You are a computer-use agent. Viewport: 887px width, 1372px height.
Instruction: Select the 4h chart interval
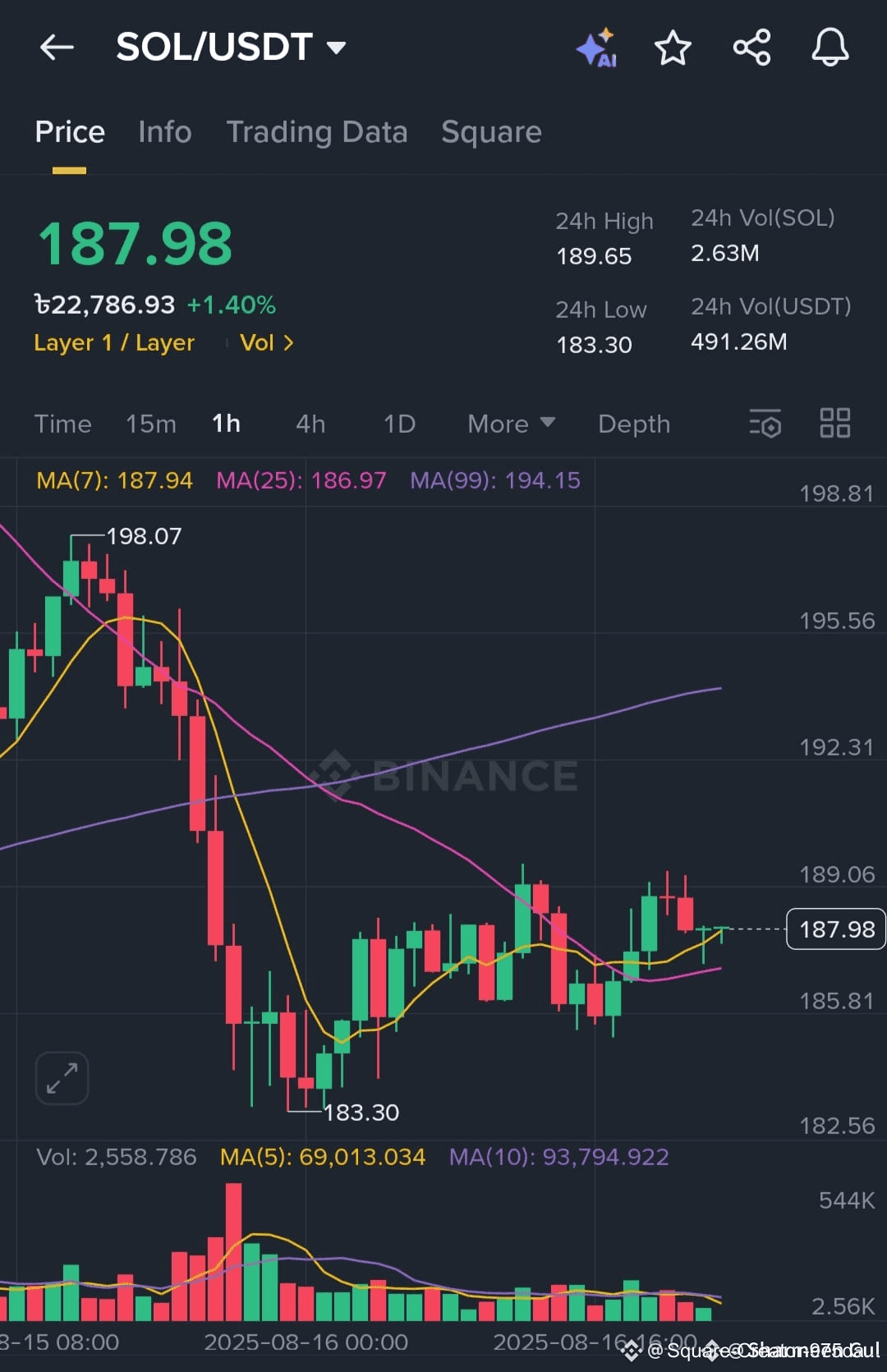coord(310,424)
